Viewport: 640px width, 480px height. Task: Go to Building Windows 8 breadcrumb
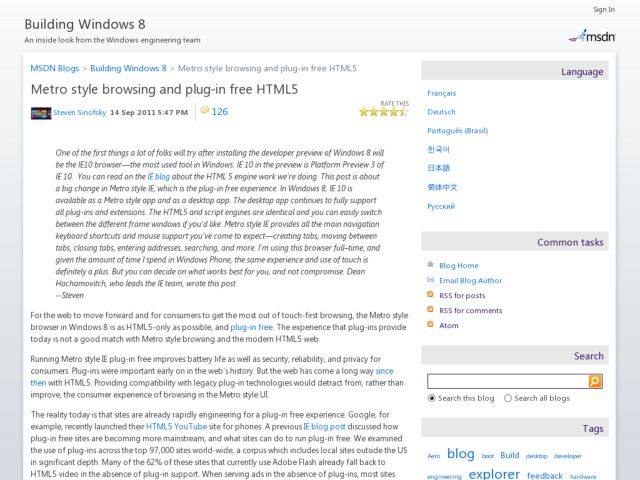(x=128, y=69)
